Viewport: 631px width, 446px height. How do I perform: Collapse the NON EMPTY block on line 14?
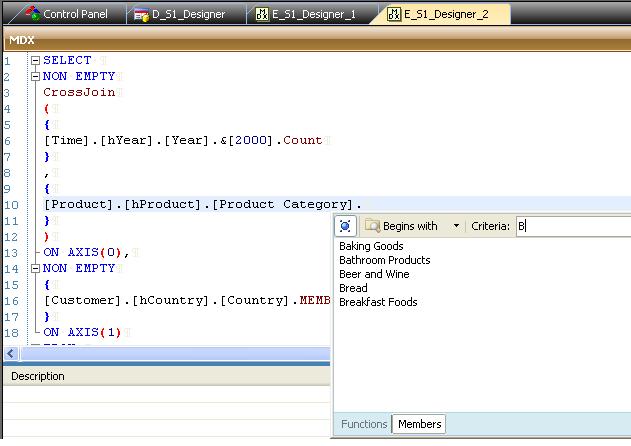click(x=35, y=268)
